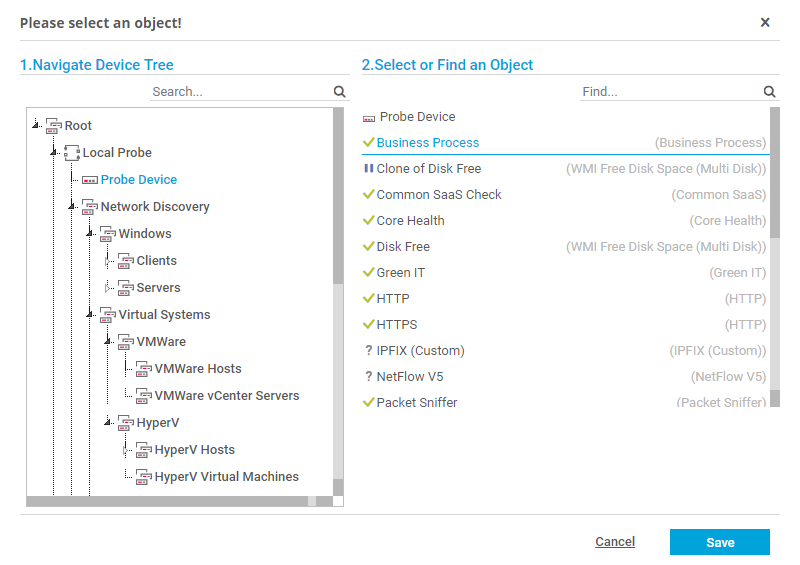Select Business Process sensor from list
Screen dimensions: 800x565
(428, 143)
